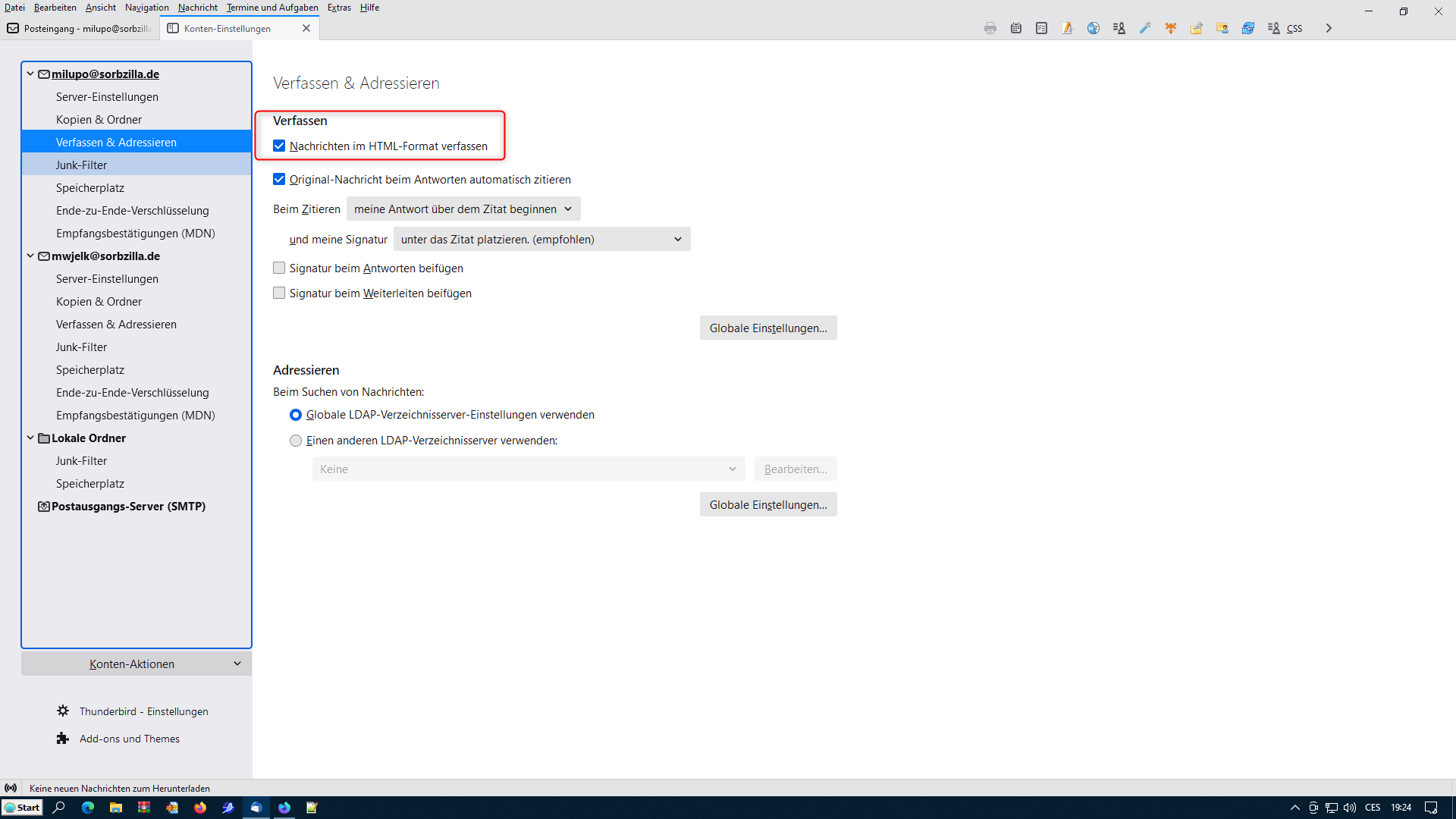
Task: Open the Extras menu
Action: pos(339,8)
